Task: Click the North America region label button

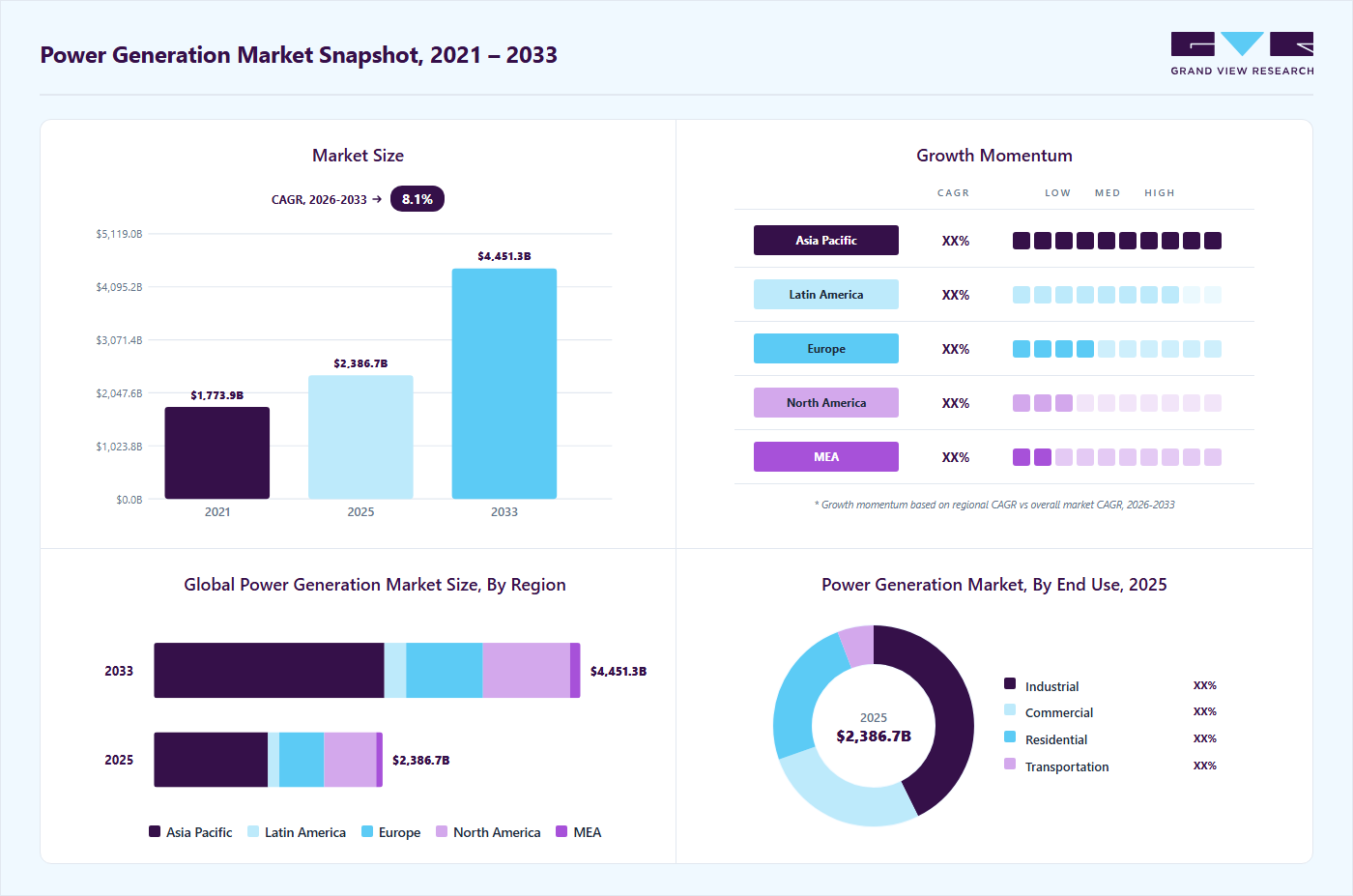Action: coord(826,402)
